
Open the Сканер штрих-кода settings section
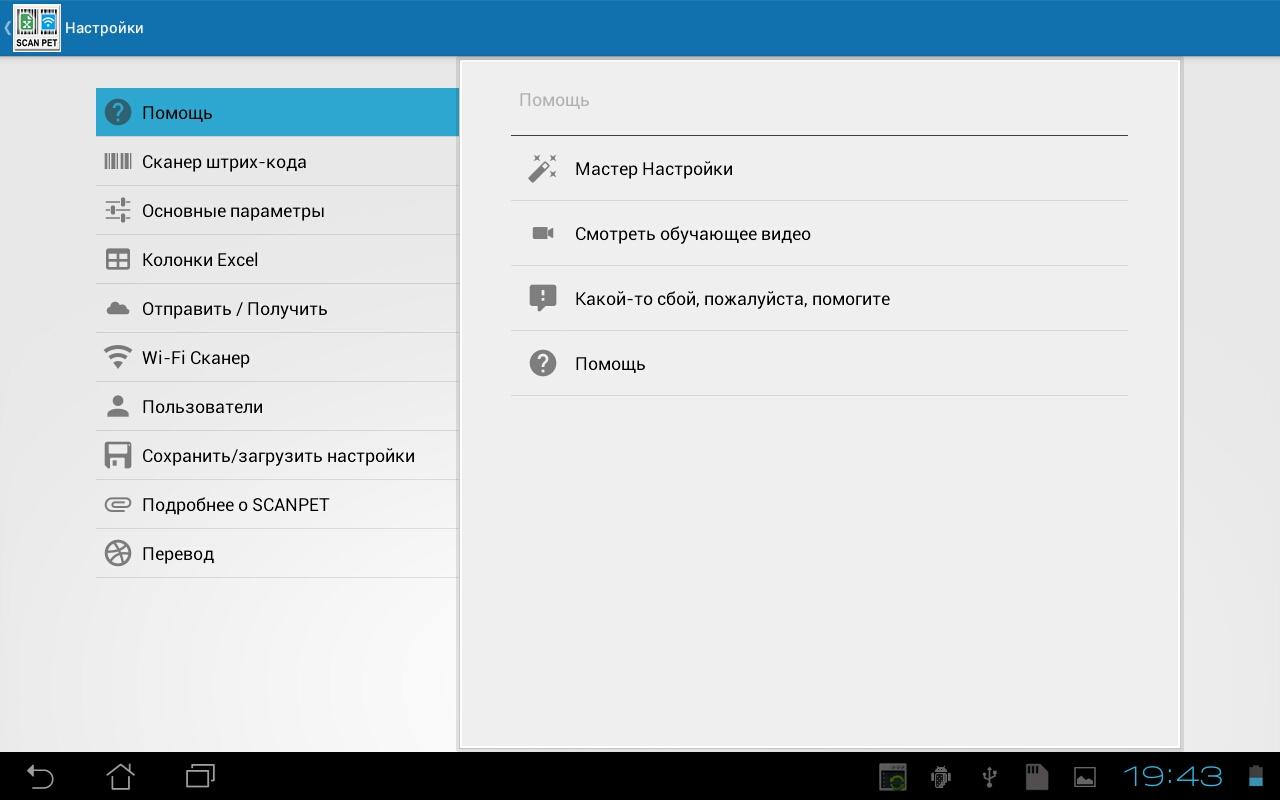tap(277, 161)
